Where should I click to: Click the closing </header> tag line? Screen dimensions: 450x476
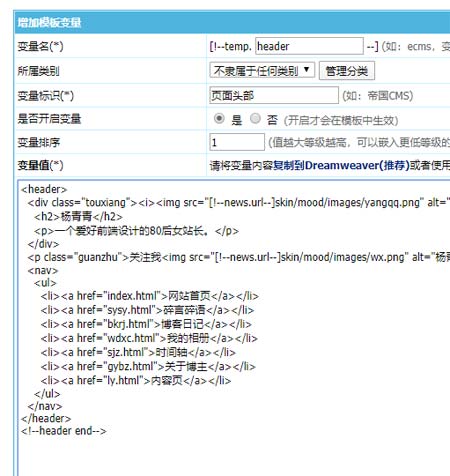(x=46, y=419)
